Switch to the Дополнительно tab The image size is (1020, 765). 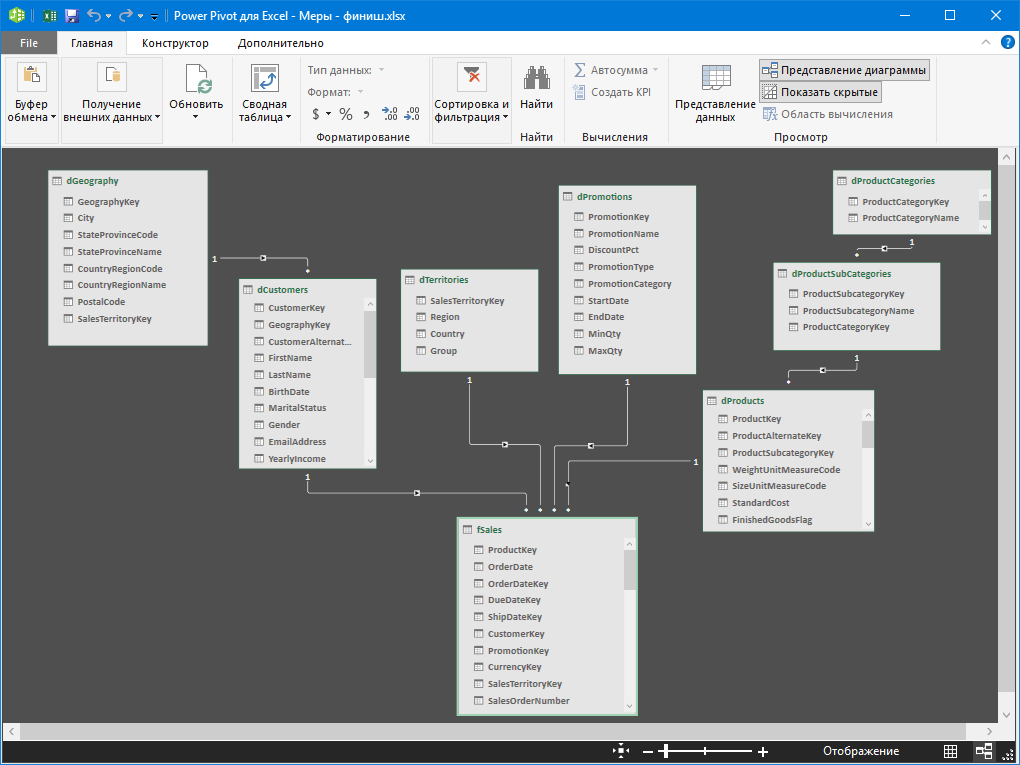pos(280,43)
